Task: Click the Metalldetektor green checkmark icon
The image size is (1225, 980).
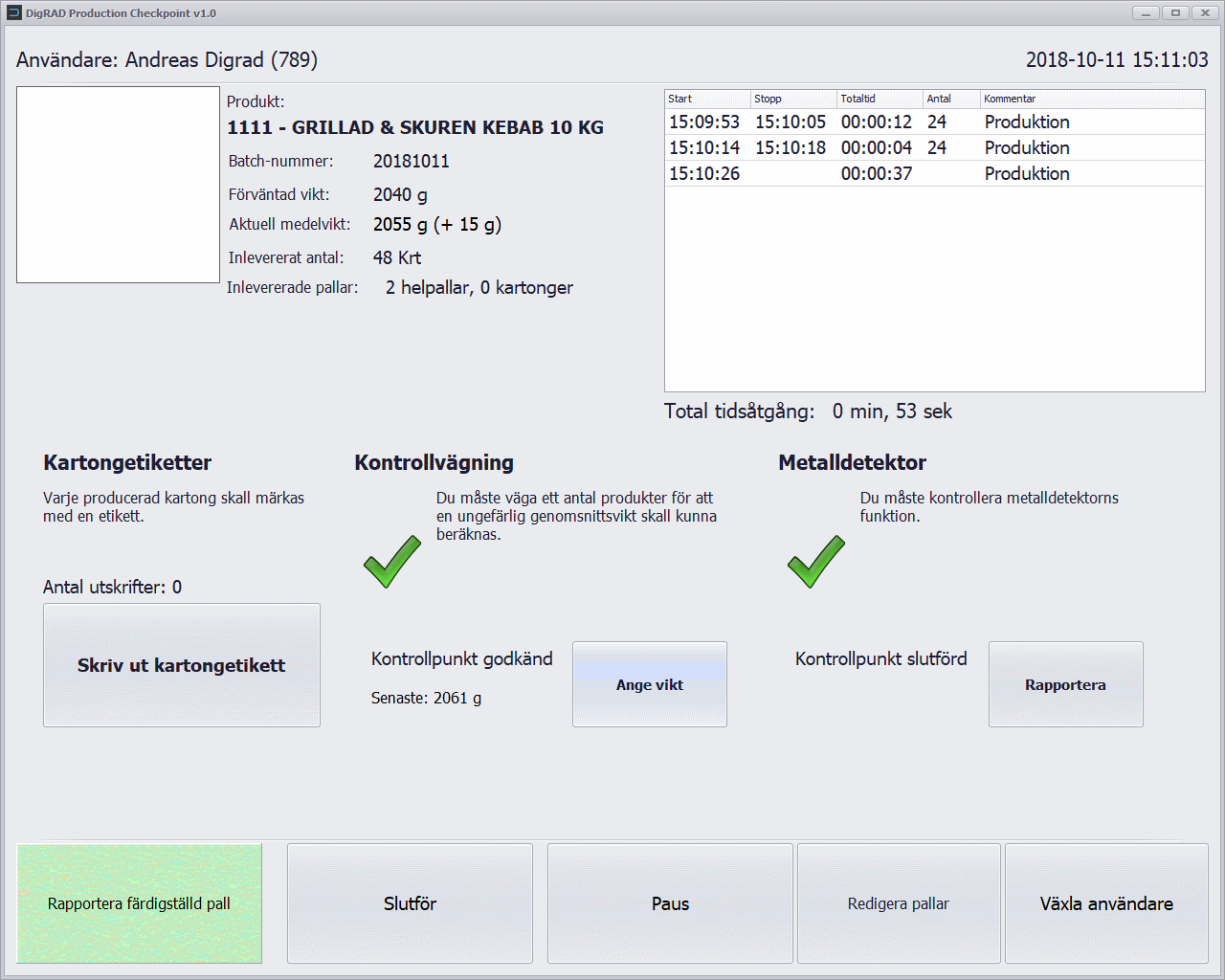Action: pyautogui.click(x=816, y=562)
